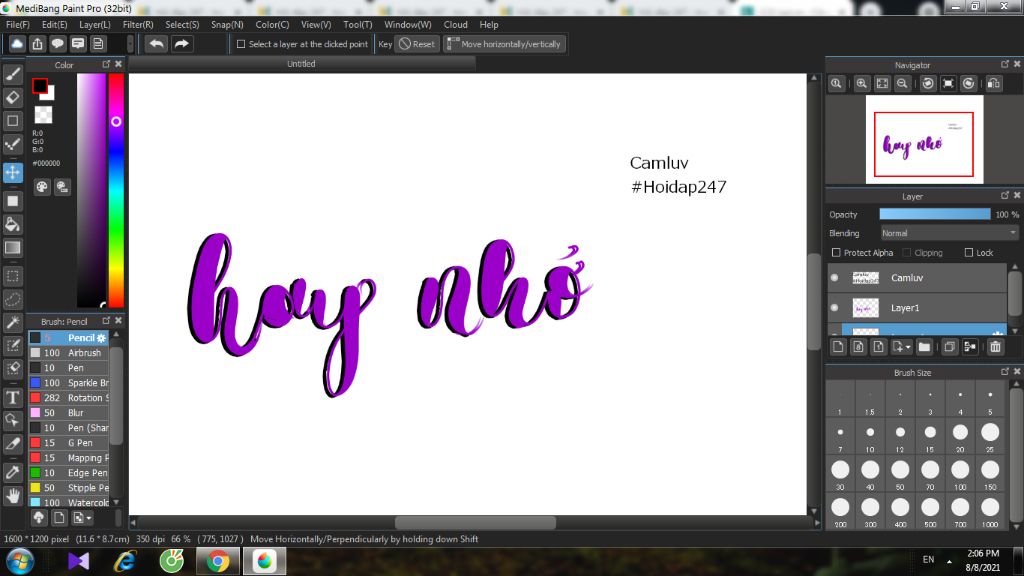Click EN language indicator in tray

[x=928, y=560]
